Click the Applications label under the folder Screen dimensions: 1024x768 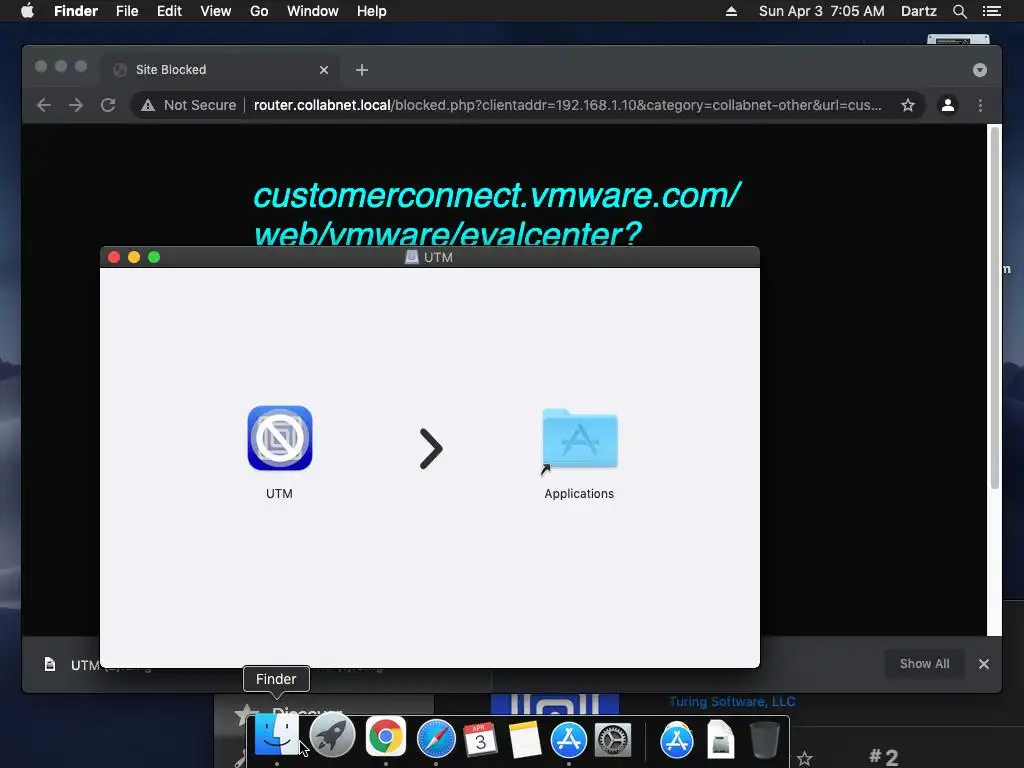[x=579, y=494]
